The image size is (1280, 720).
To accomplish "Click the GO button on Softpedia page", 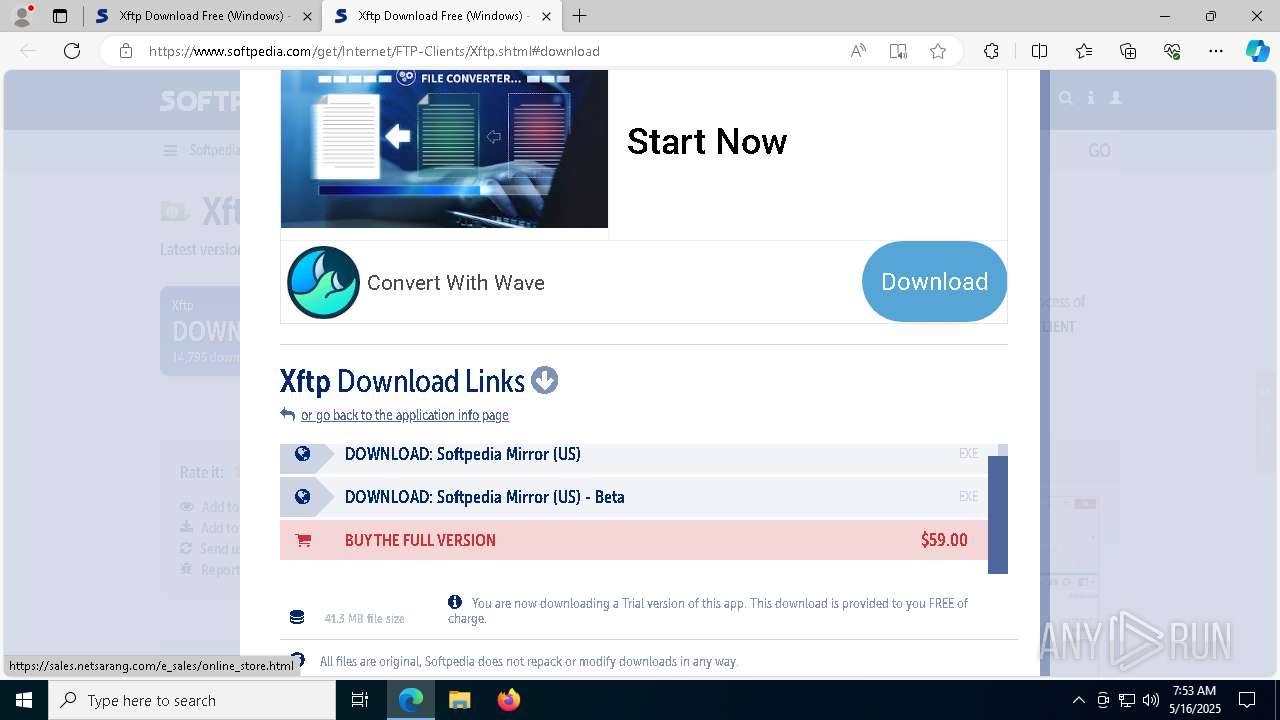I will (1099, 151).
